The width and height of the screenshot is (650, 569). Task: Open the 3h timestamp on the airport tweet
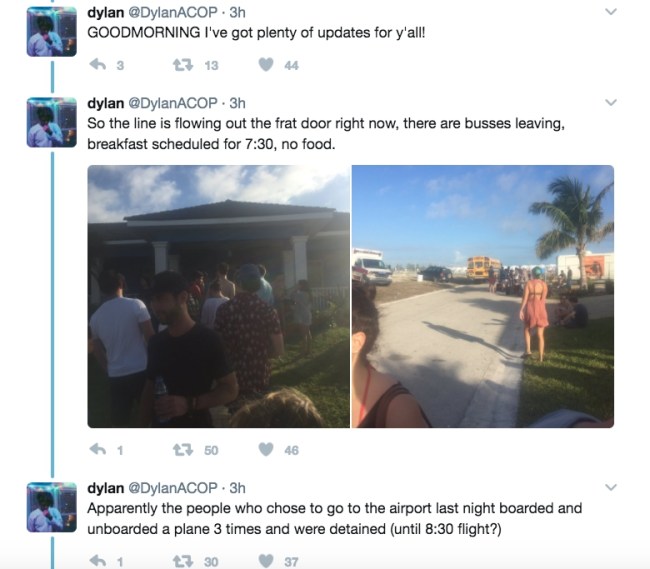238,488
